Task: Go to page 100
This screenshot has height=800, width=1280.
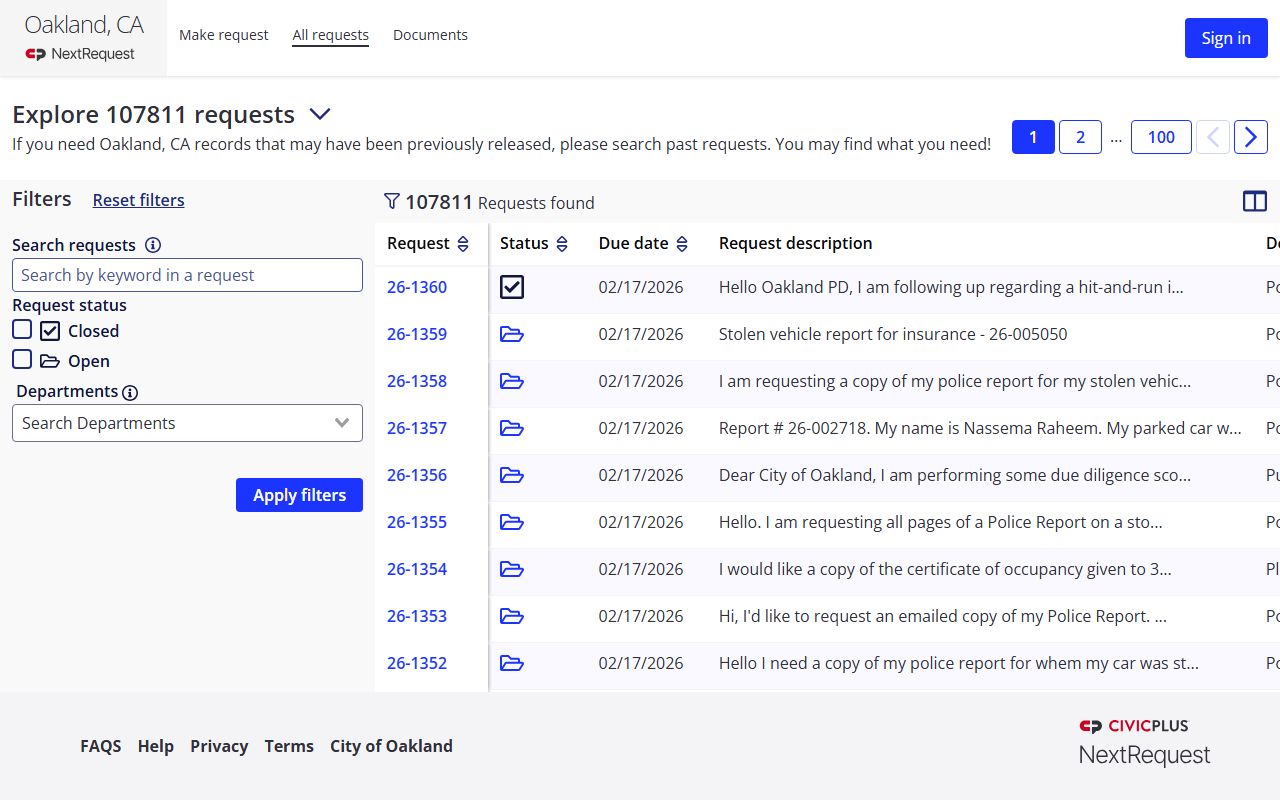Action: 1161,137
